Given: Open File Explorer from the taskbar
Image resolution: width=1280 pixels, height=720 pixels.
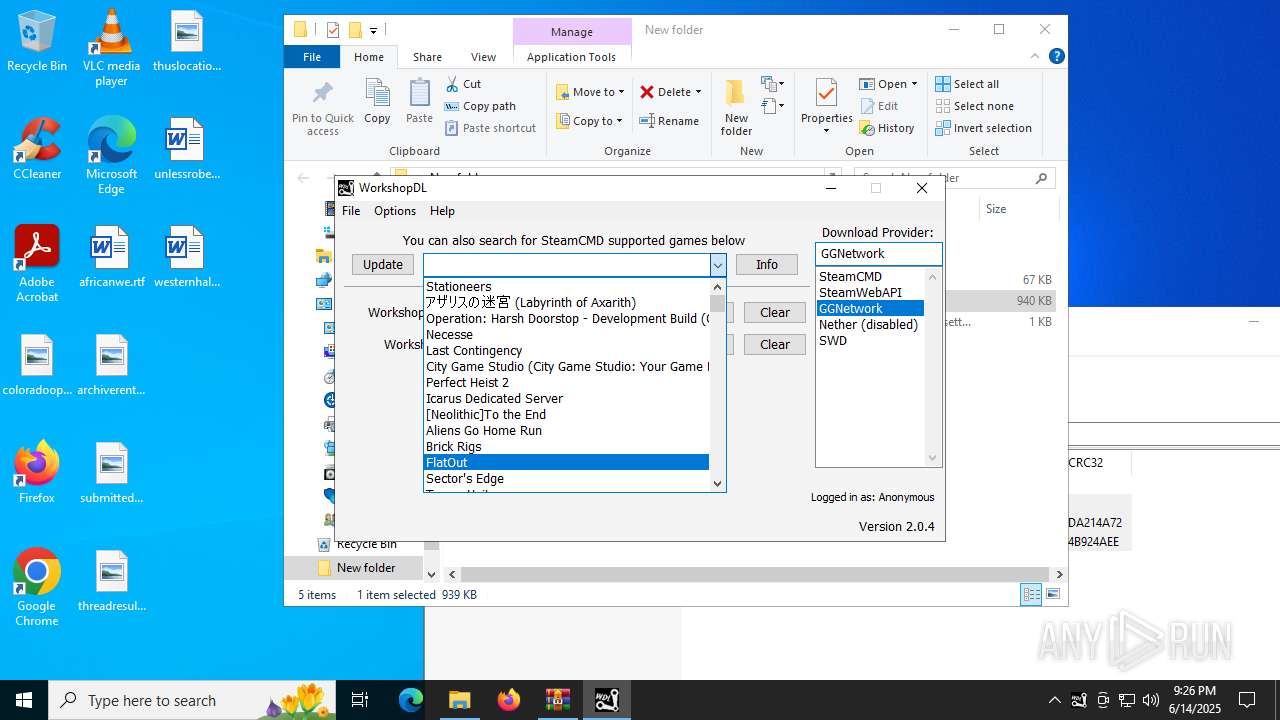Looking at the screenshot, I should [459, 700].
